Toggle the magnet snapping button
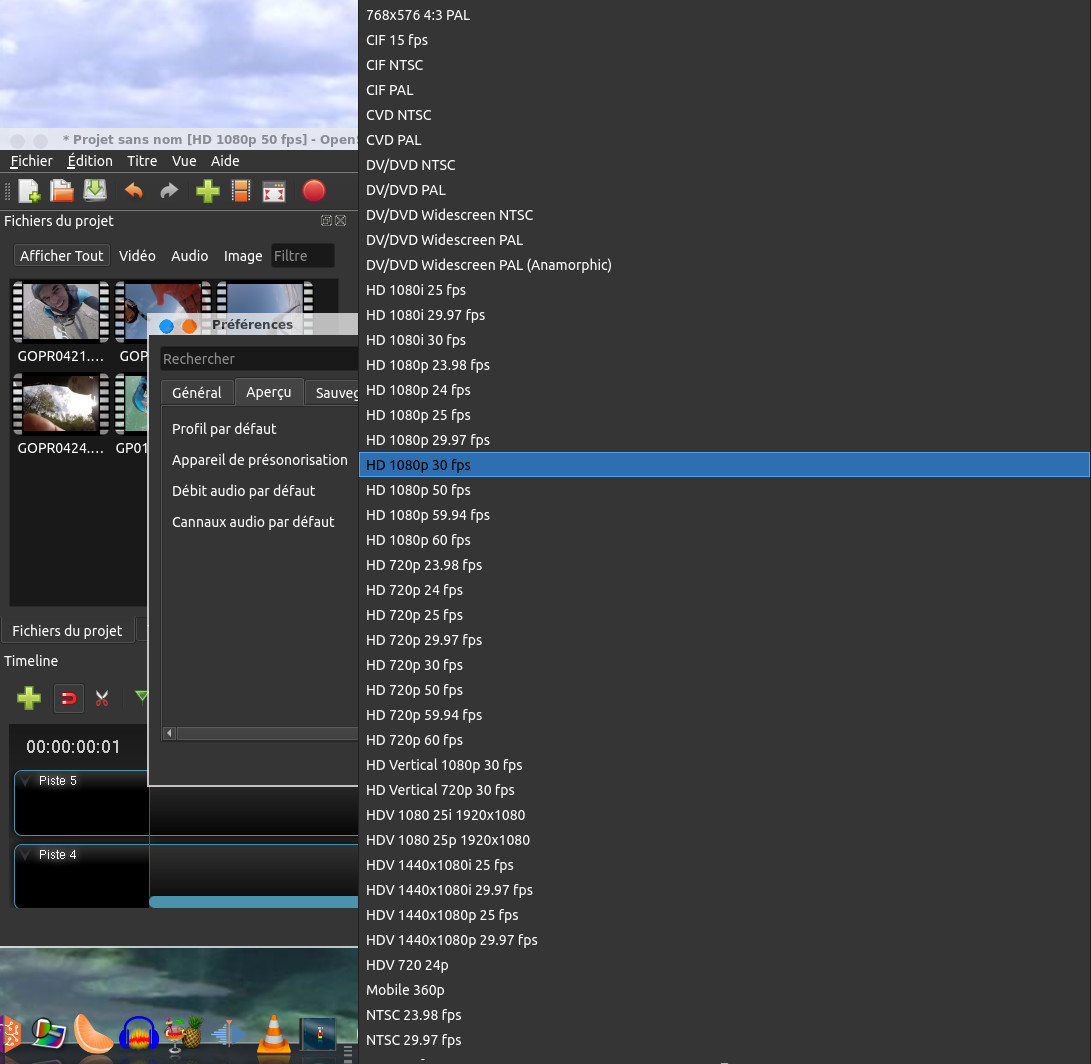The height and width of the screenshot is (1064, 1091). [x=68, y=698]
